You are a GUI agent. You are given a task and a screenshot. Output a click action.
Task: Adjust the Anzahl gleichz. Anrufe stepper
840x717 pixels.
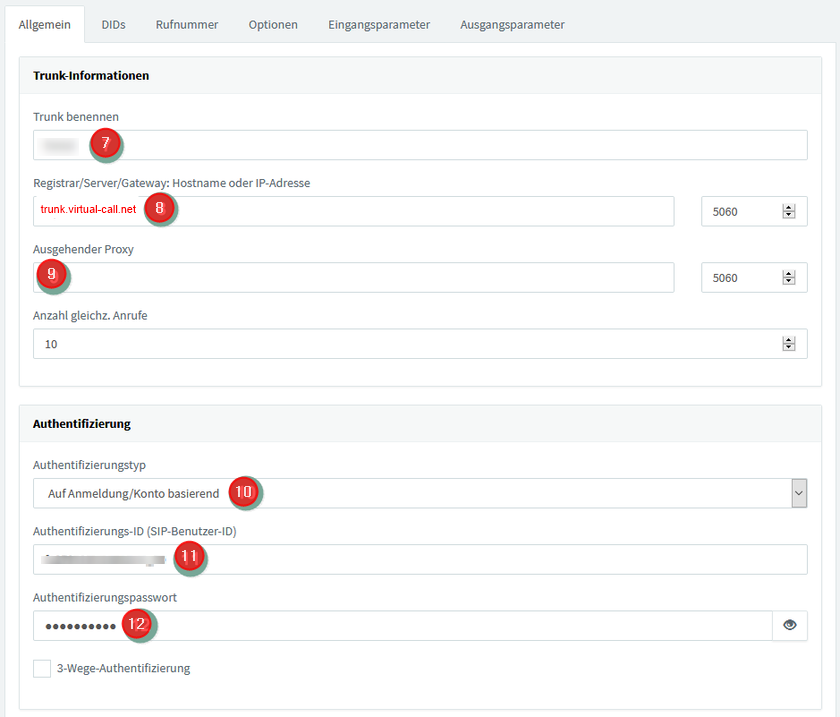789,343
